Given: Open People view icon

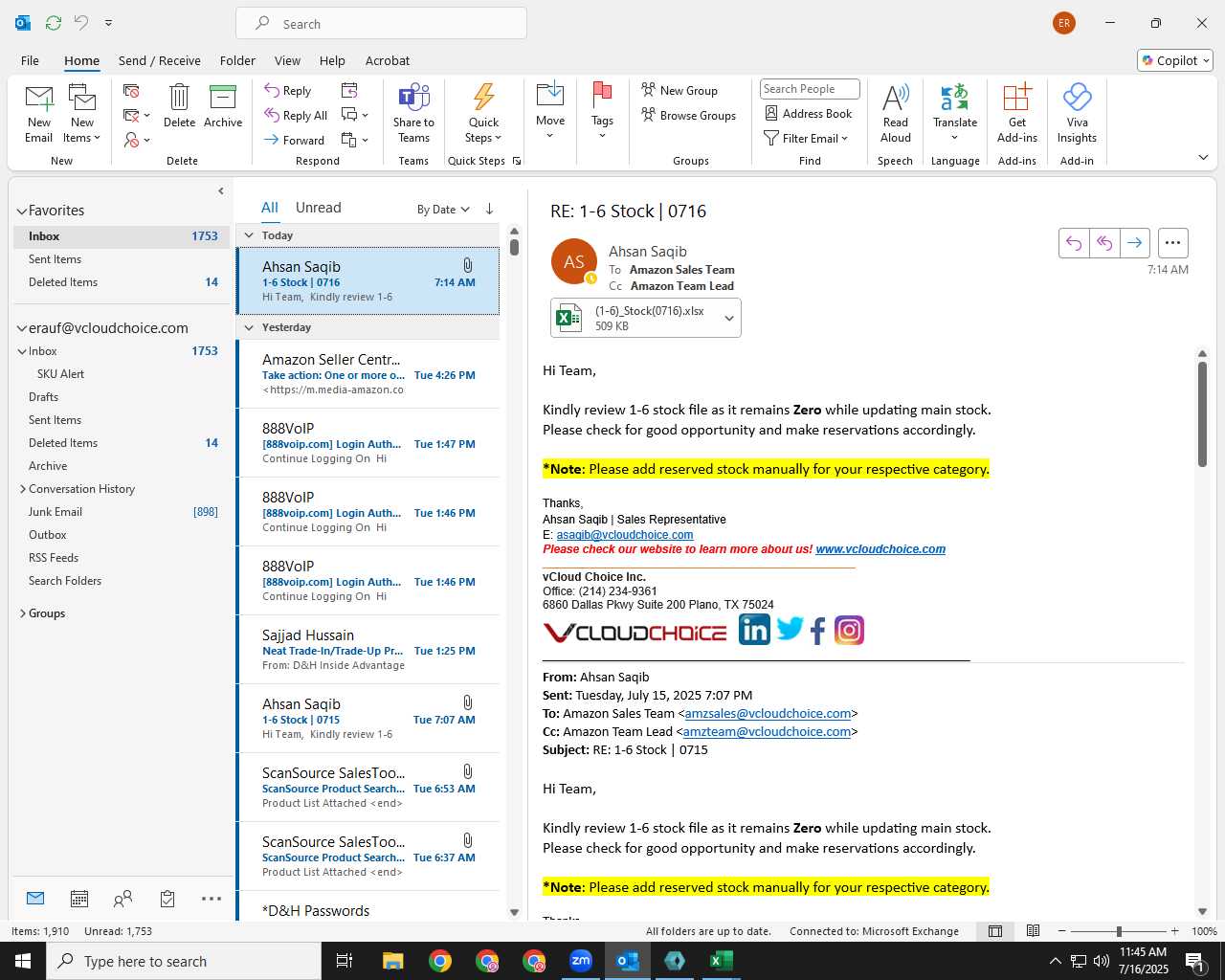Looking at the screenshot, I should click(x=123, y=899).
